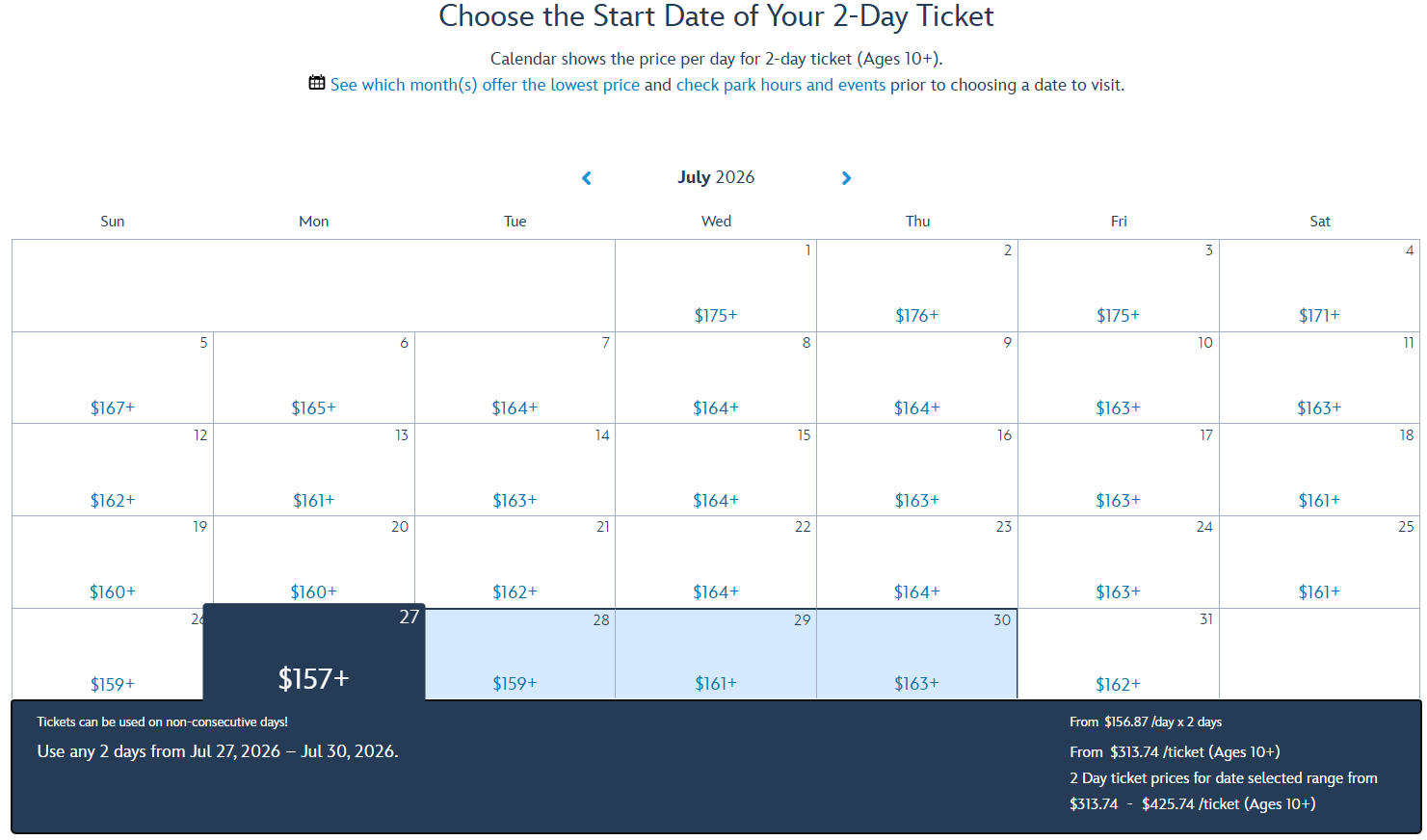Select Friday July 31 at $162+
Image resolution: width=1427 pixels, height=840 pixels.
pos(1118,655)
